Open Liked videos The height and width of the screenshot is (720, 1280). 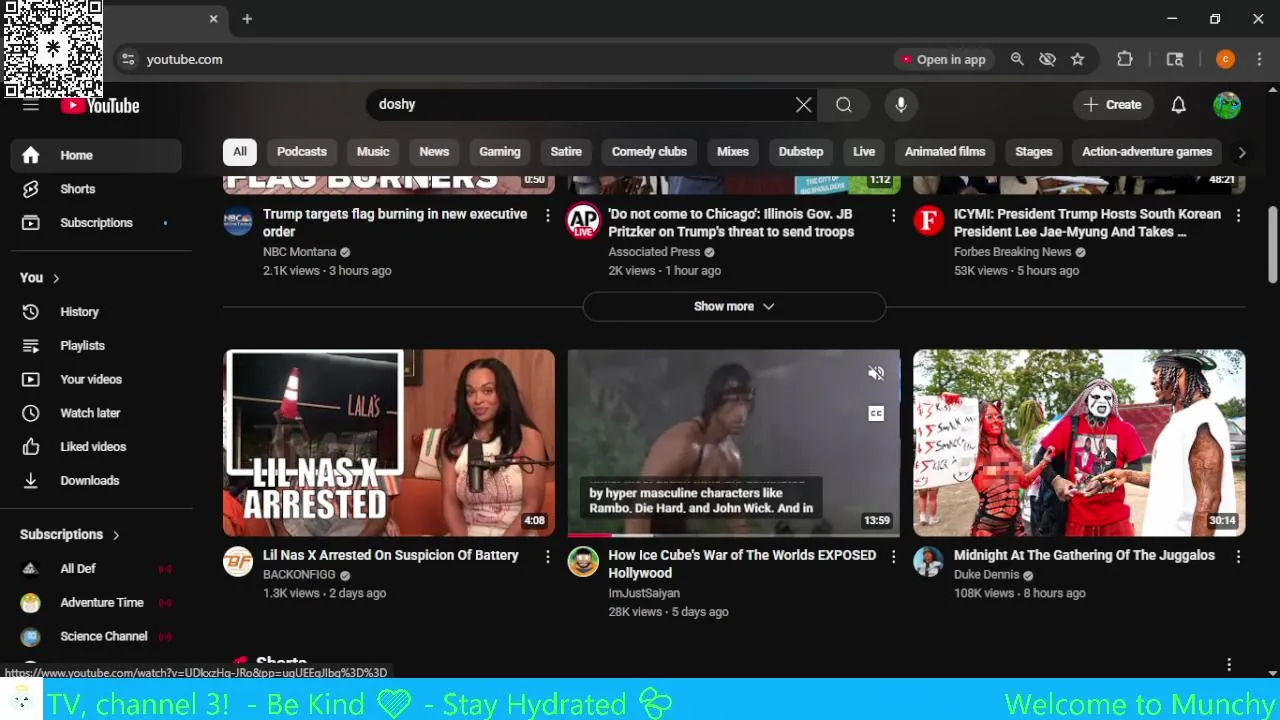96,447
